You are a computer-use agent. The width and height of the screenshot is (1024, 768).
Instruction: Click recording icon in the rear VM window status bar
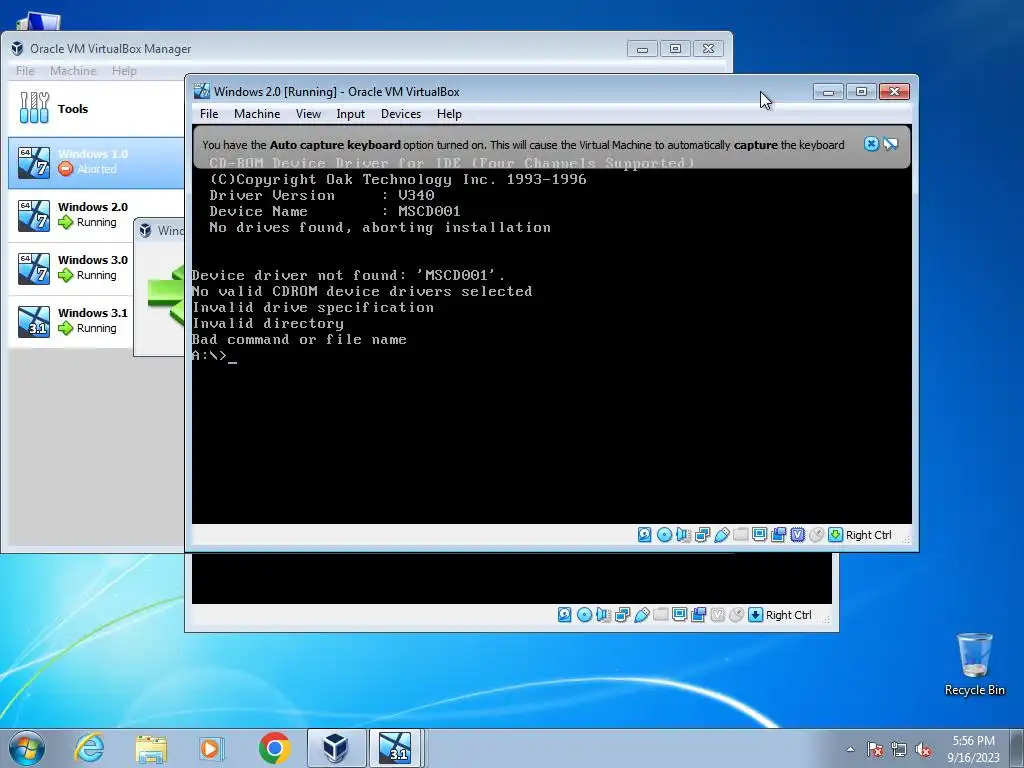(x=698, y=615)
